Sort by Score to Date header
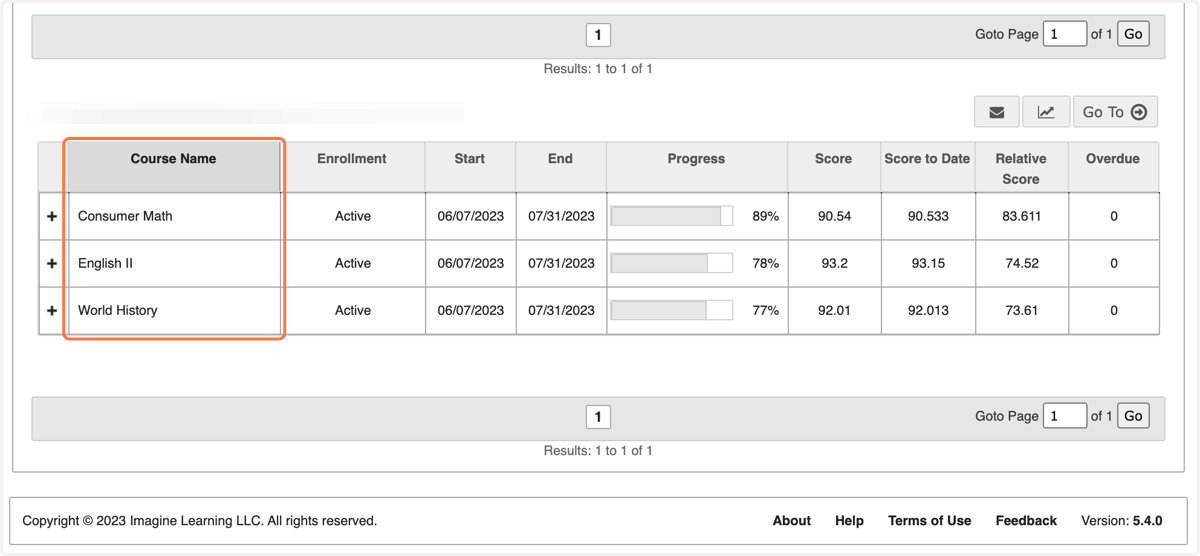 (927, 167)
